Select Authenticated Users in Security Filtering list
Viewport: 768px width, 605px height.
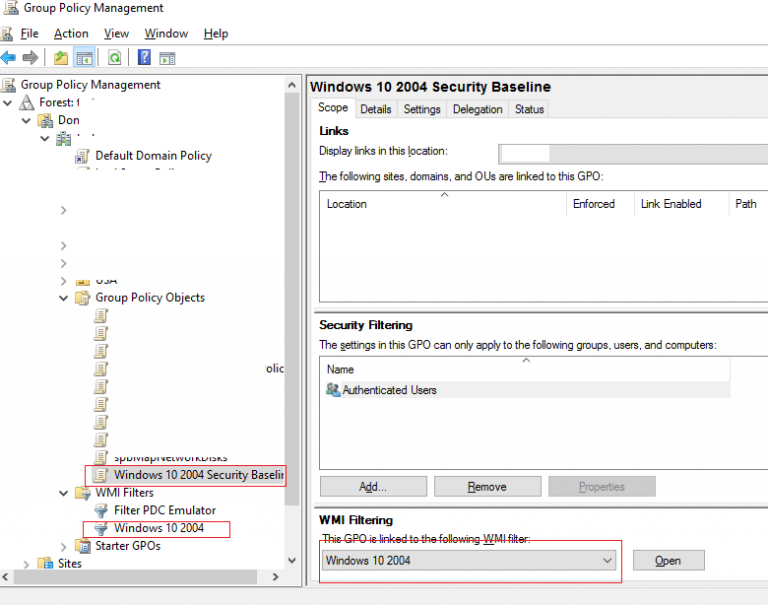coord(528,390)
